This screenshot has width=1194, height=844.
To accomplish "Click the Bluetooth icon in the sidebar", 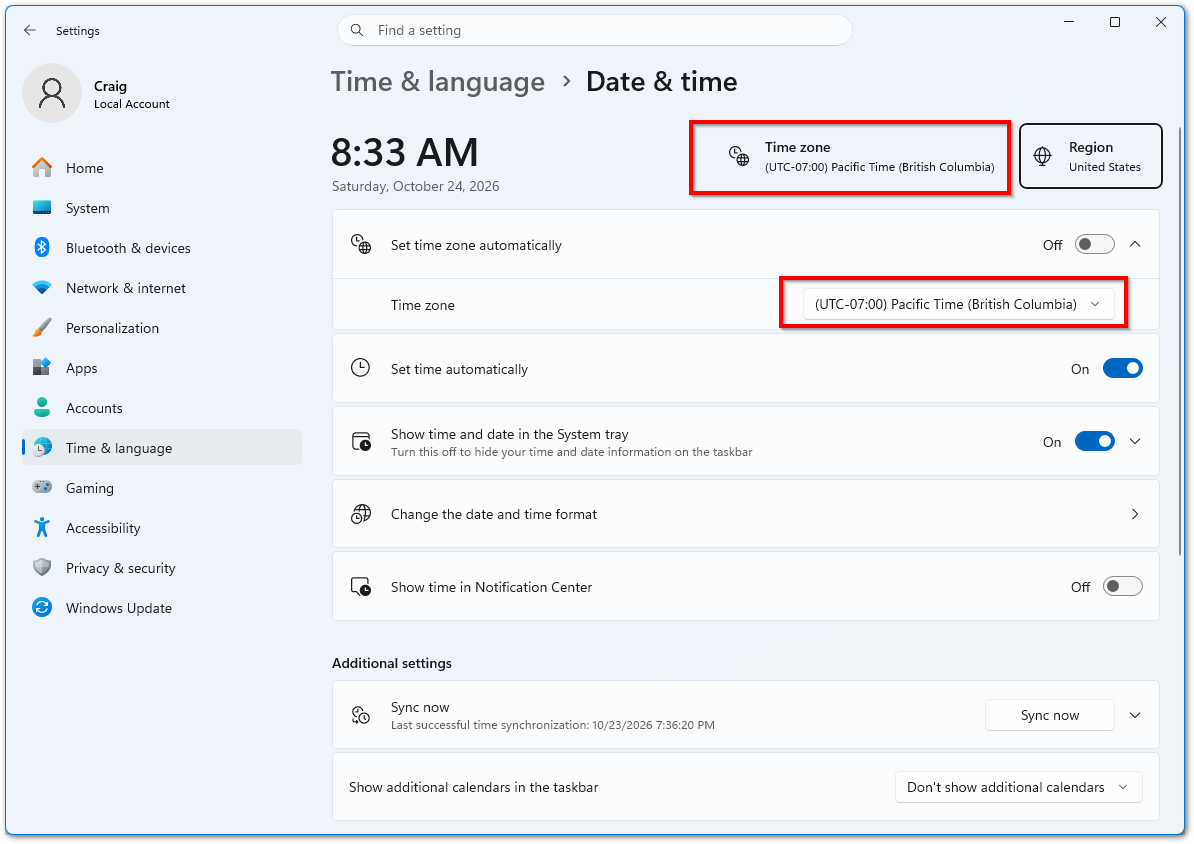I will pos(42,248).
